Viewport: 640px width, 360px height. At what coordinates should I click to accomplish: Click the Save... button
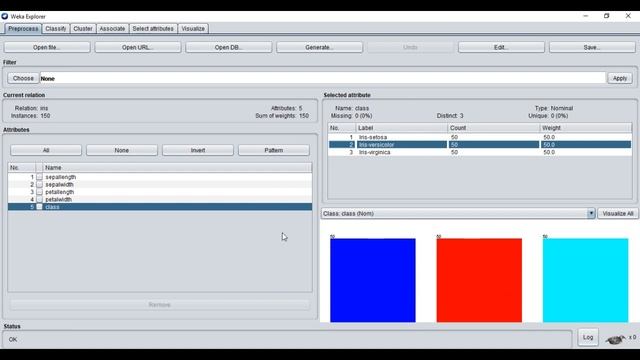592,47
